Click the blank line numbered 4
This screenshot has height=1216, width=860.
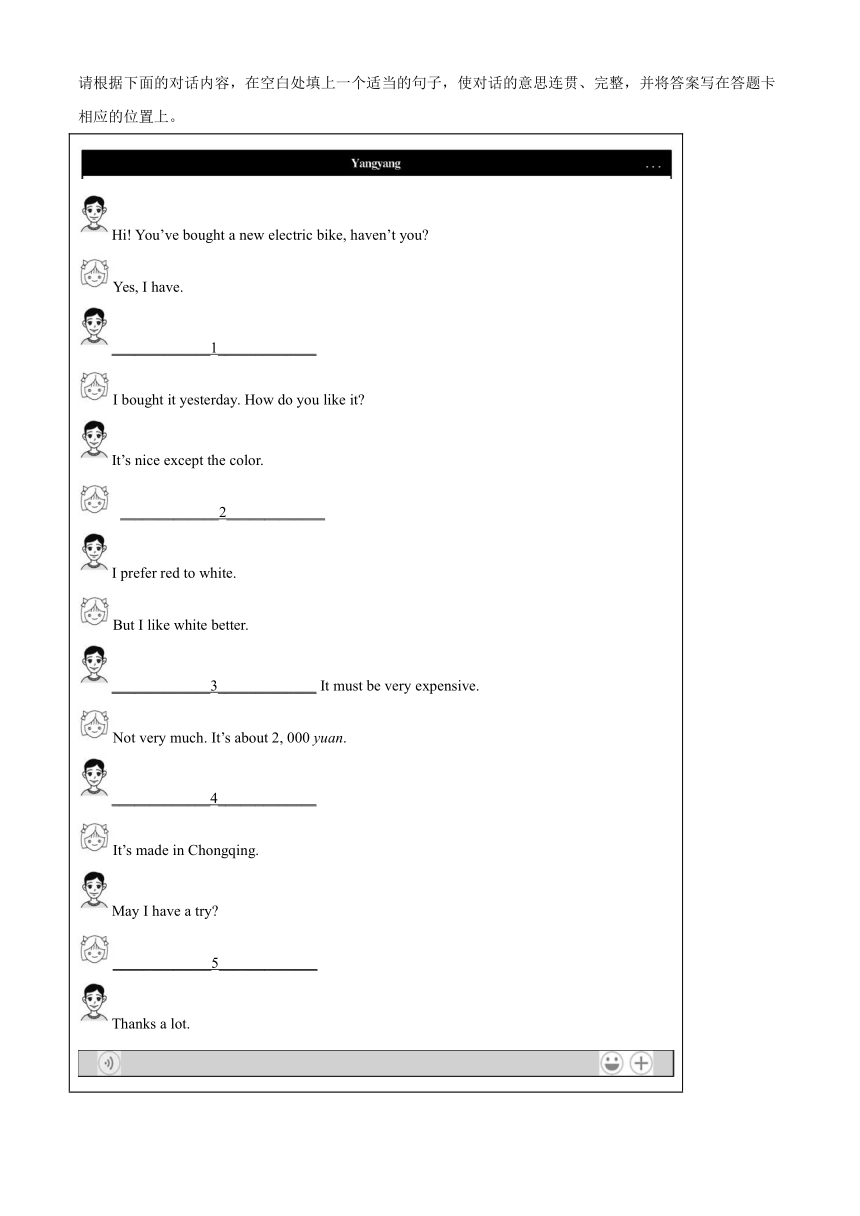pyautogui.click(x=214, y=798)
